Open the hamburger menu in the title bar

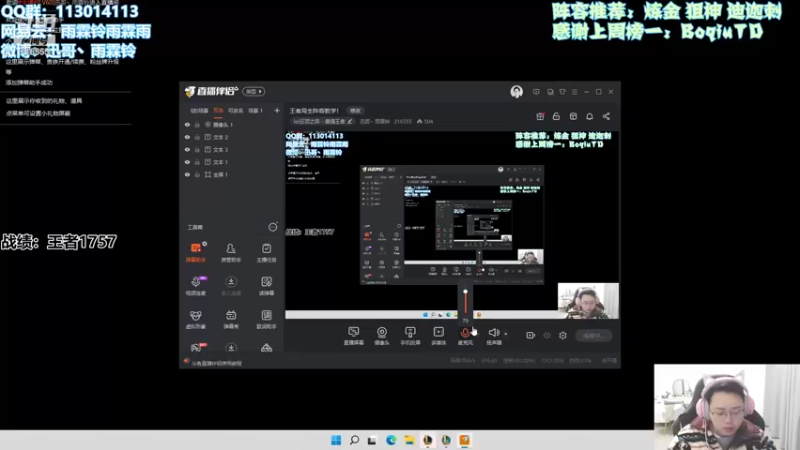pyautogui.click(x=574, y=92)
